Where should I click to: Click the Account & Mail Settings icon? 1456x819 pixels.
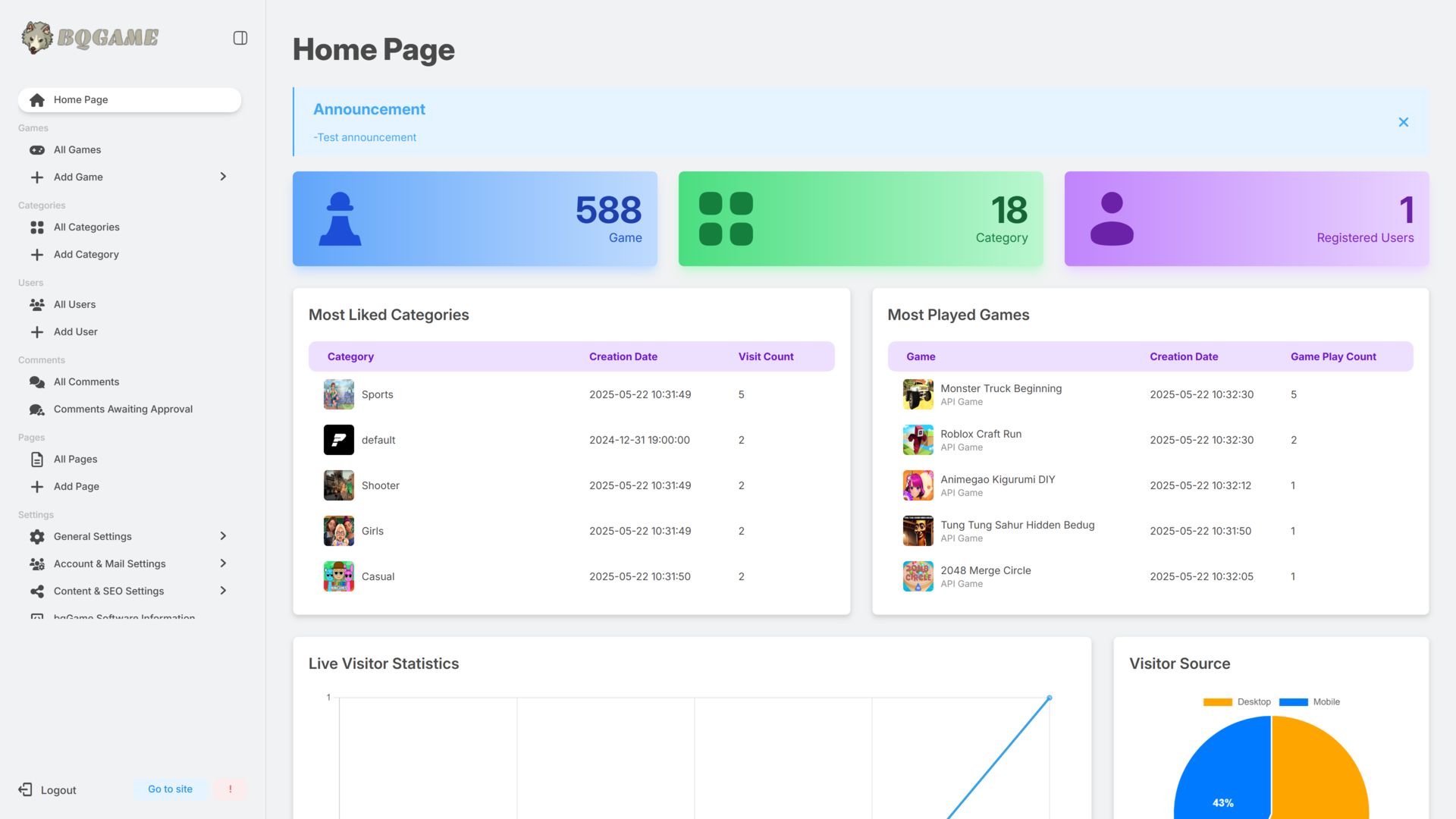(x=37, y=564)
